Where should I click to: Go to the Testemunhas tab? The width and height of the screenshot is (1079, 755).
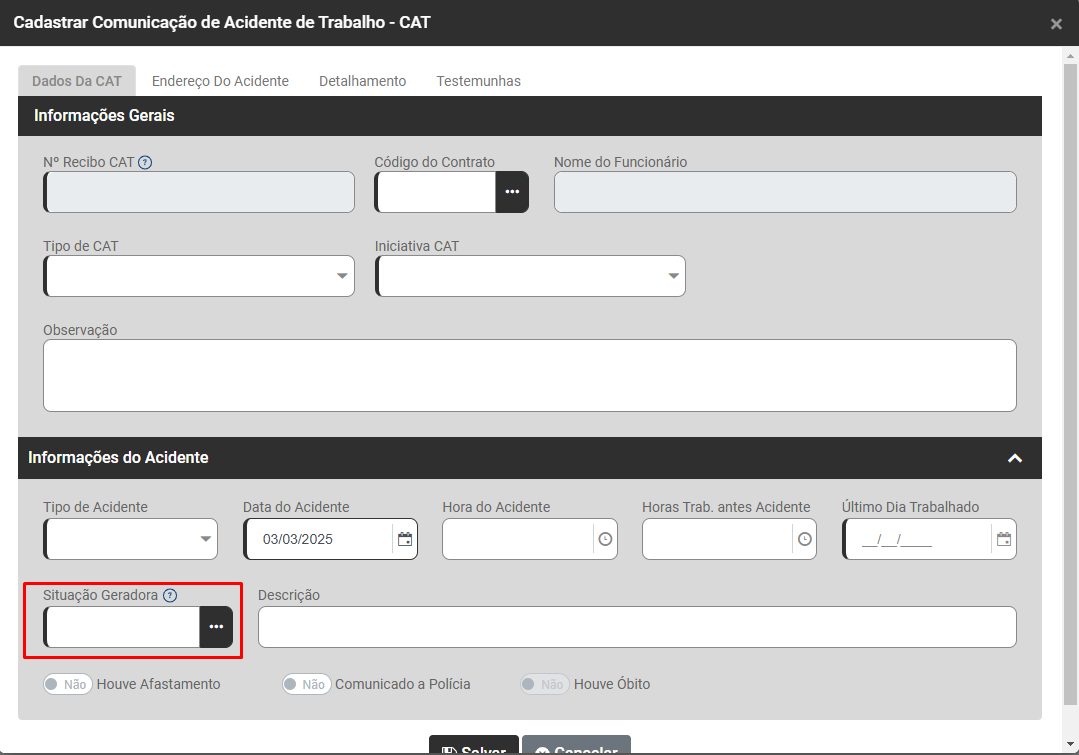click(478, 81)
